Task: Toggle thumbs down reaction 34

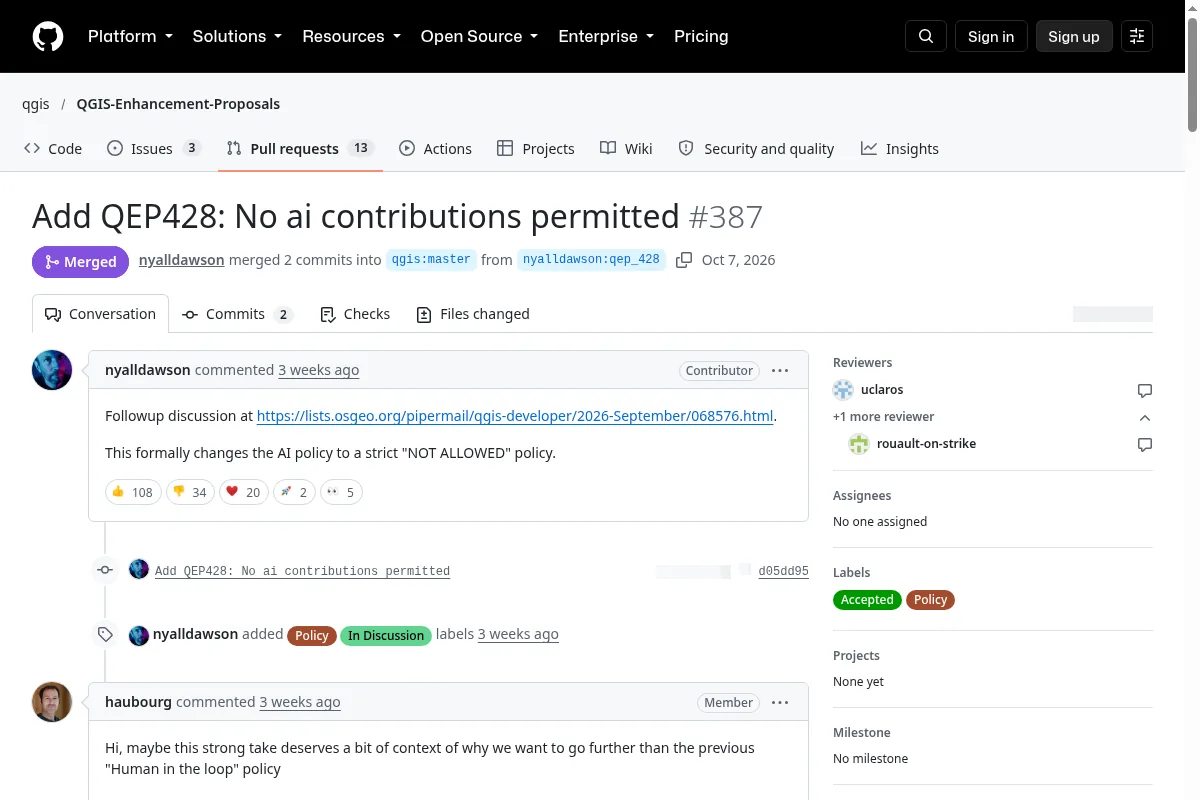Action: click(x=190, y=492)
